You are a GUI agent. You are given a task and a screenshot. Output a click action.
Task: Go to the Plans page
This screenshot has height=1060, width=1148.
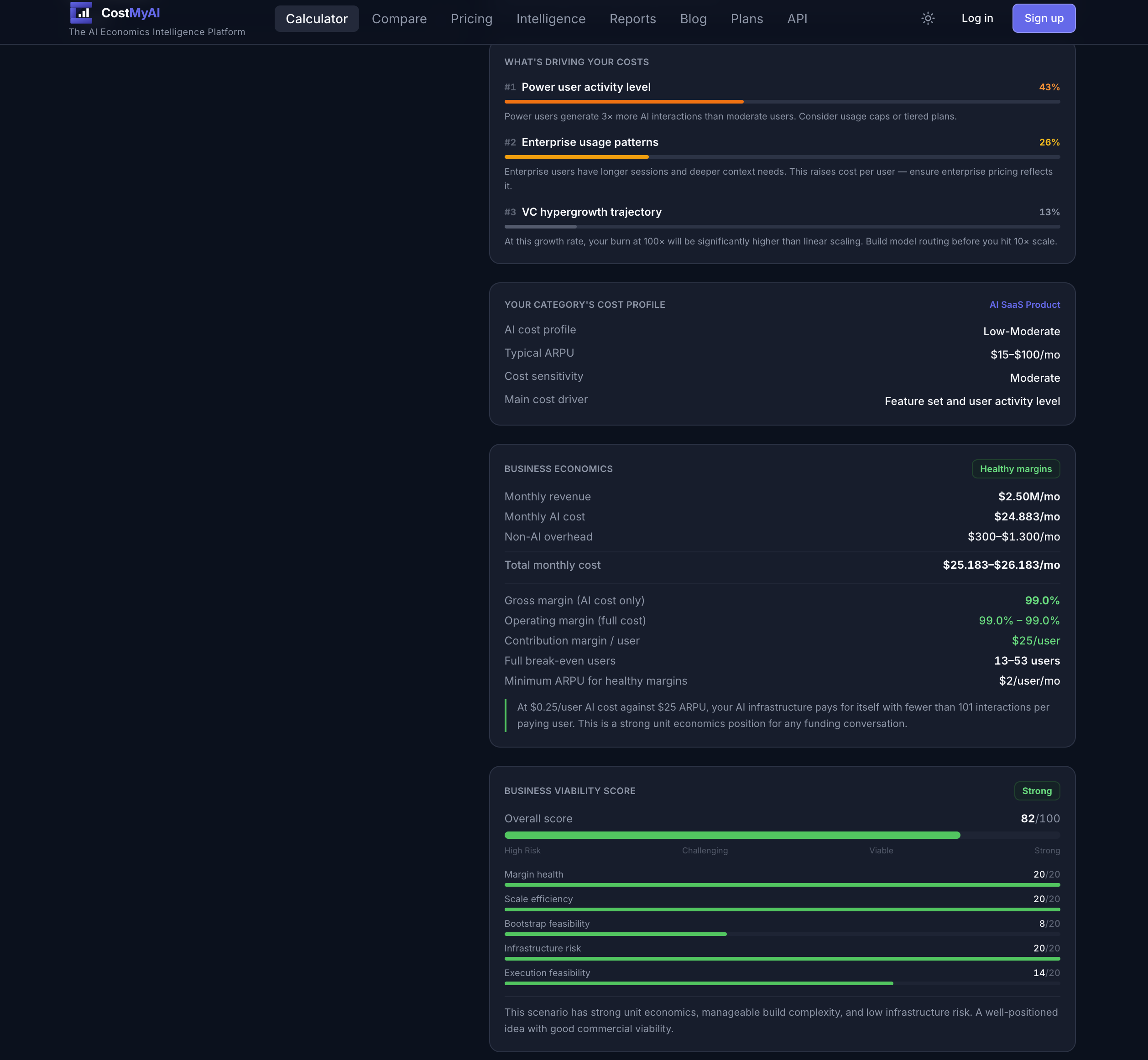[747, 19]
